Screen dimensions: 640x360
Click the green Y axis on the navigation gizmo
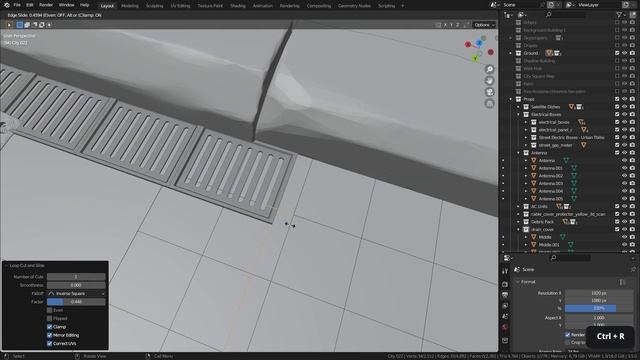475,59
